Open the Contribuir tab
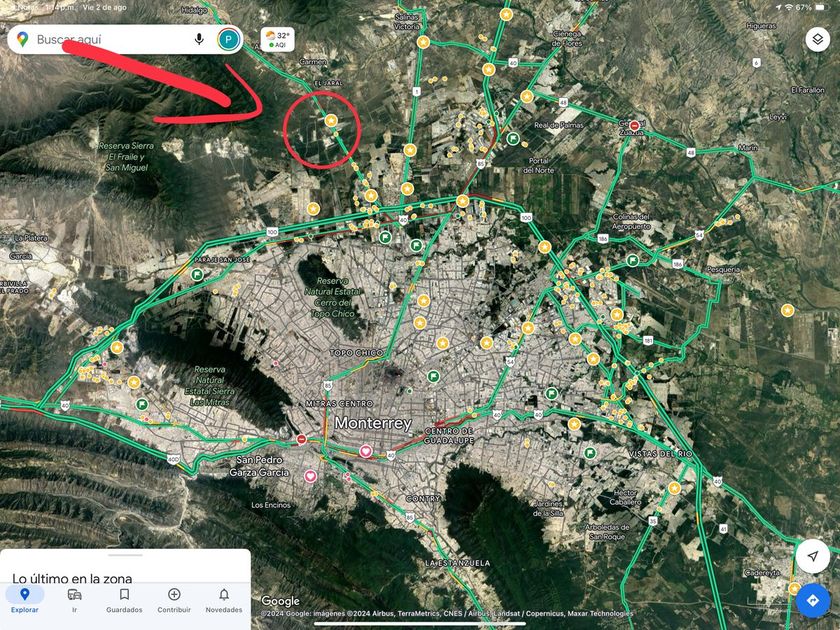Viewport: 840px width, 630px height. click(x=174, y=600)
